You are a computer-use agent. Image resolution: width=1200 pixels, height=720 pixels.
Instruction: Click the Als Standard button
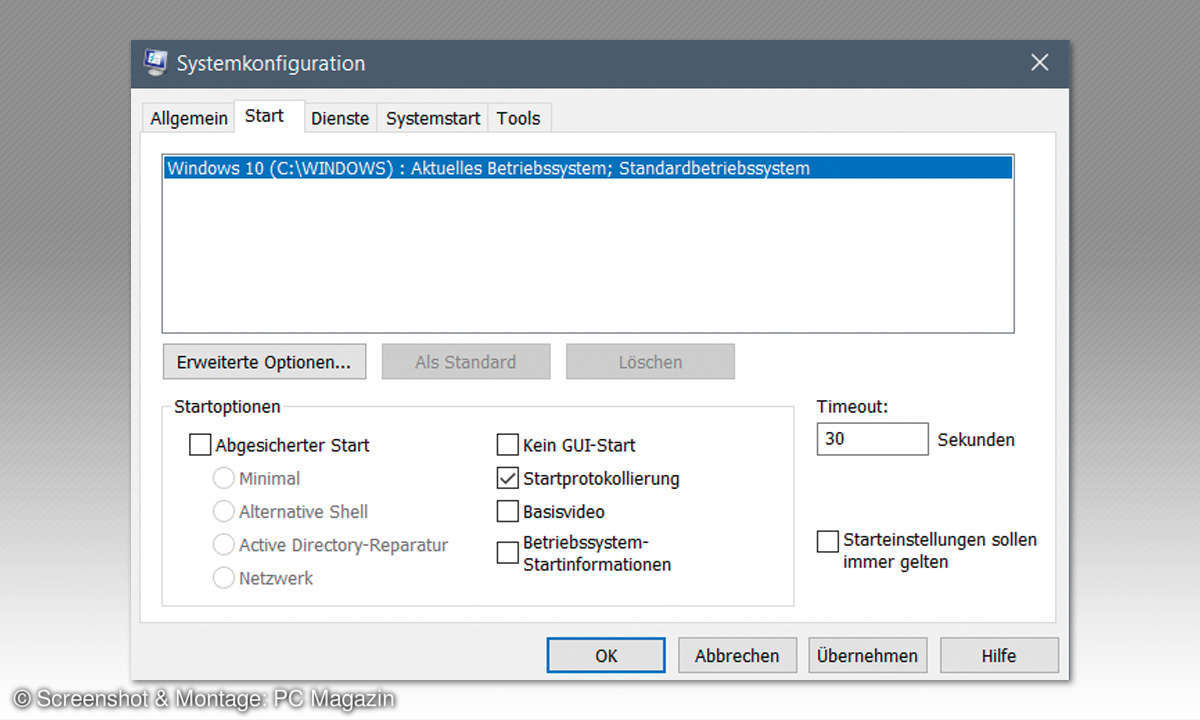[466, 362]
